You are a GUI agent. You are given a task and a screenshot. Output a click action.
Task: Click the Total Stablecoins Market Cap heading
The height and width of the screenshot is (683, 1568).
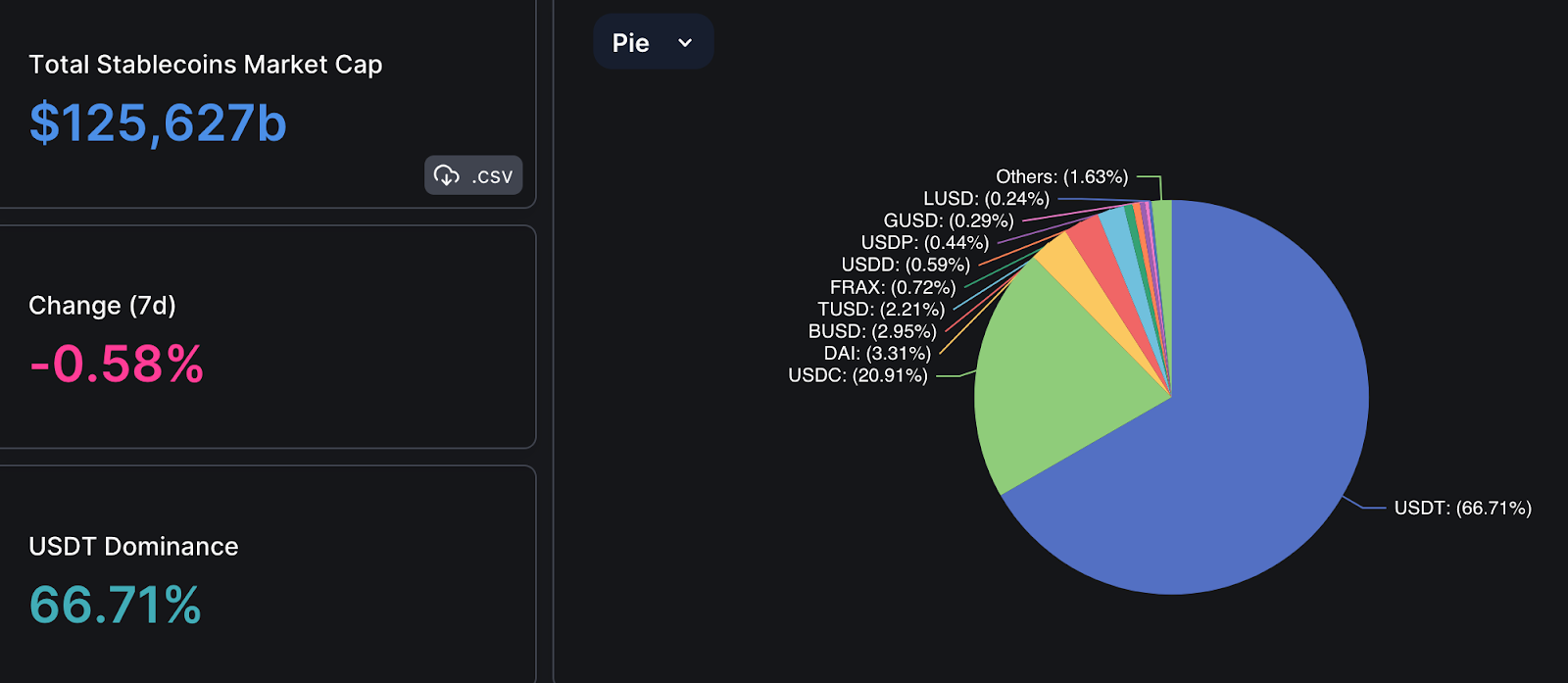[x=206, y=65]
